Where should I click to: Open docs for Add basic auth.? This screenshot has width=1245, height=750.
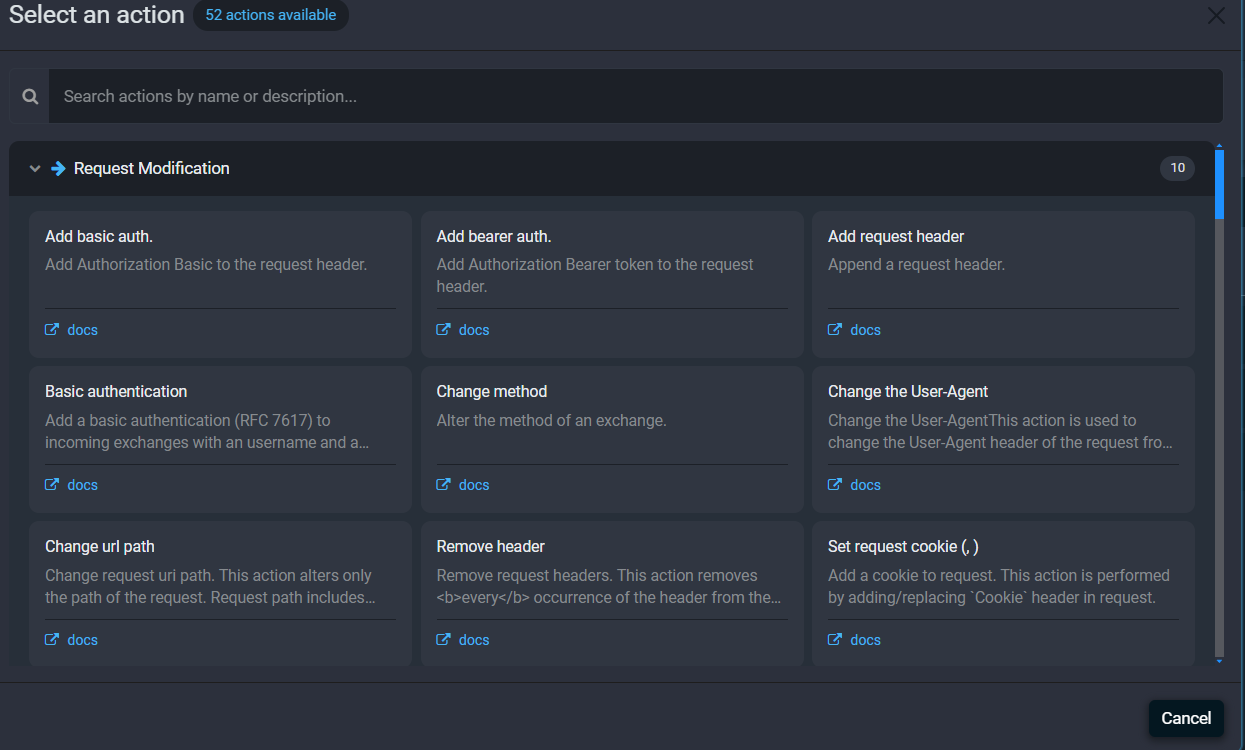point(82,329)
